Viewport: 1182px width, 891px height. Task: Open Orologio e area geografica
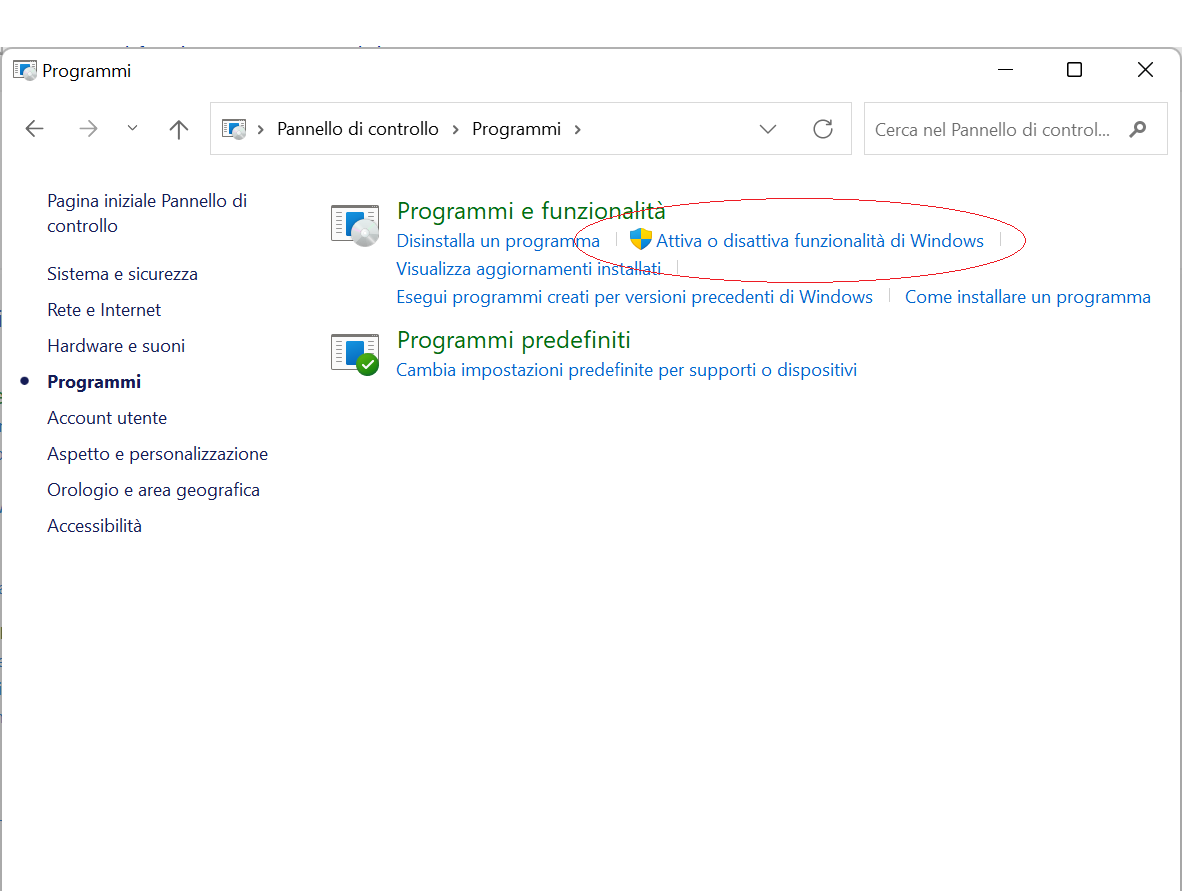(x=153, y=490)
